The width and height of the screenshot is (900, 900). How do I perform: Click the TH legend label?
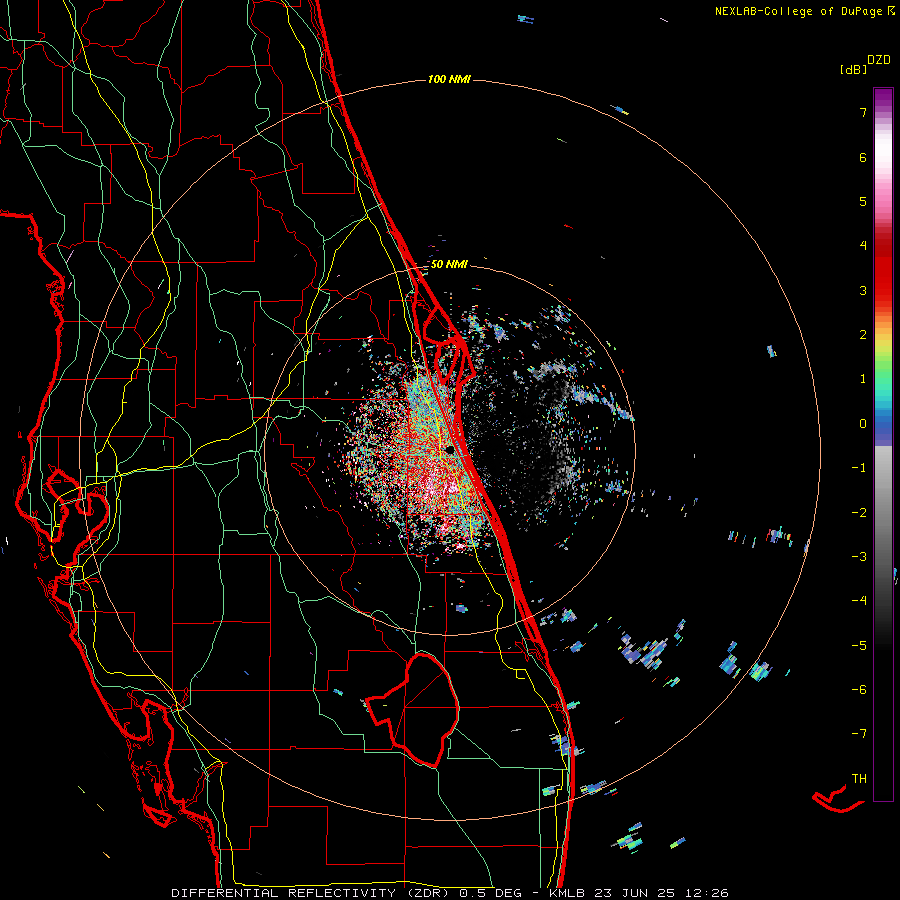(x=859, y=779)
